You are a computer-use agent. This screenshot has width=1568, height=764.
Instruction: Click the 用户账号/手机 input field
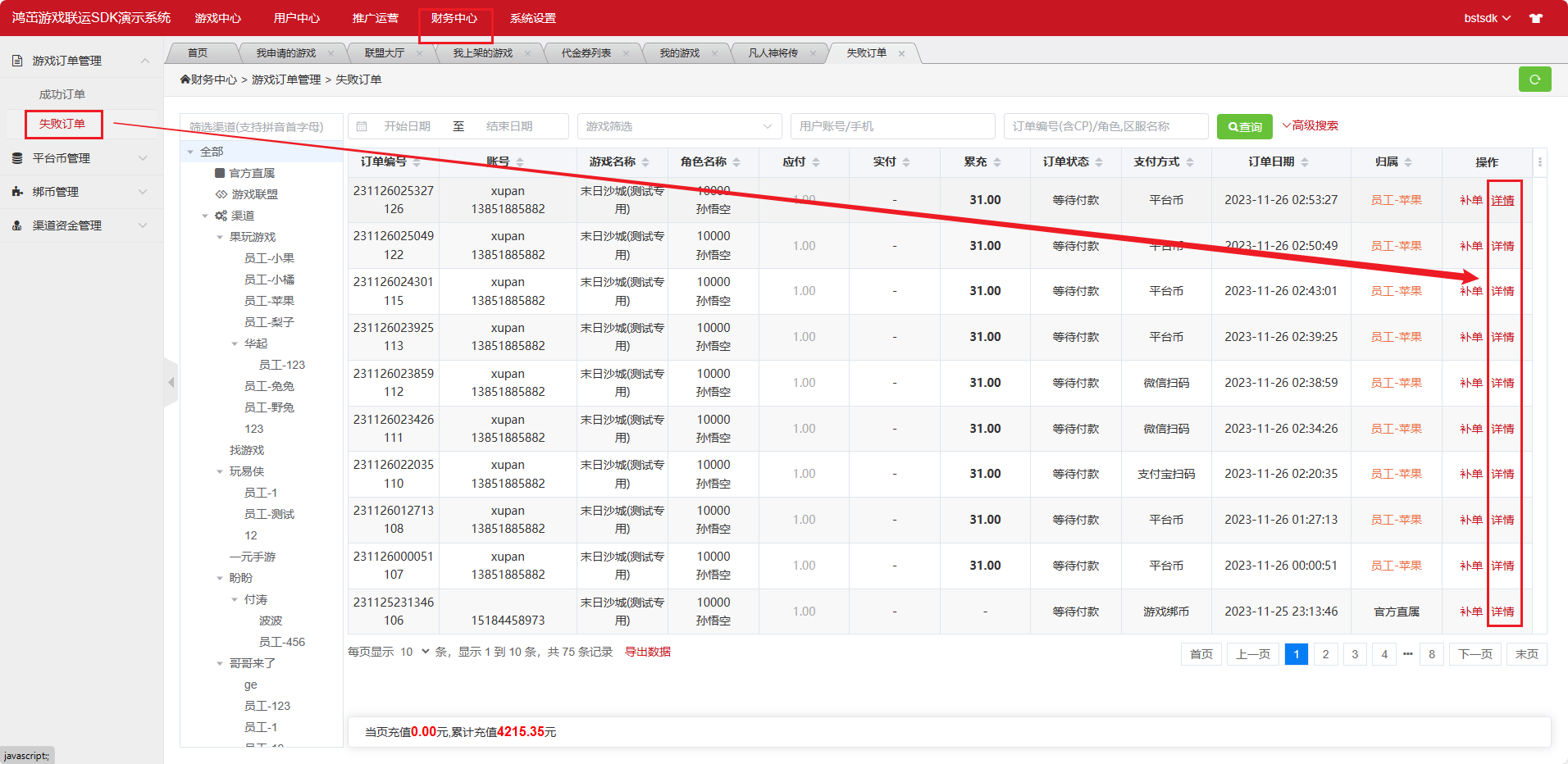pyautogui.click(x=893, y=126)
